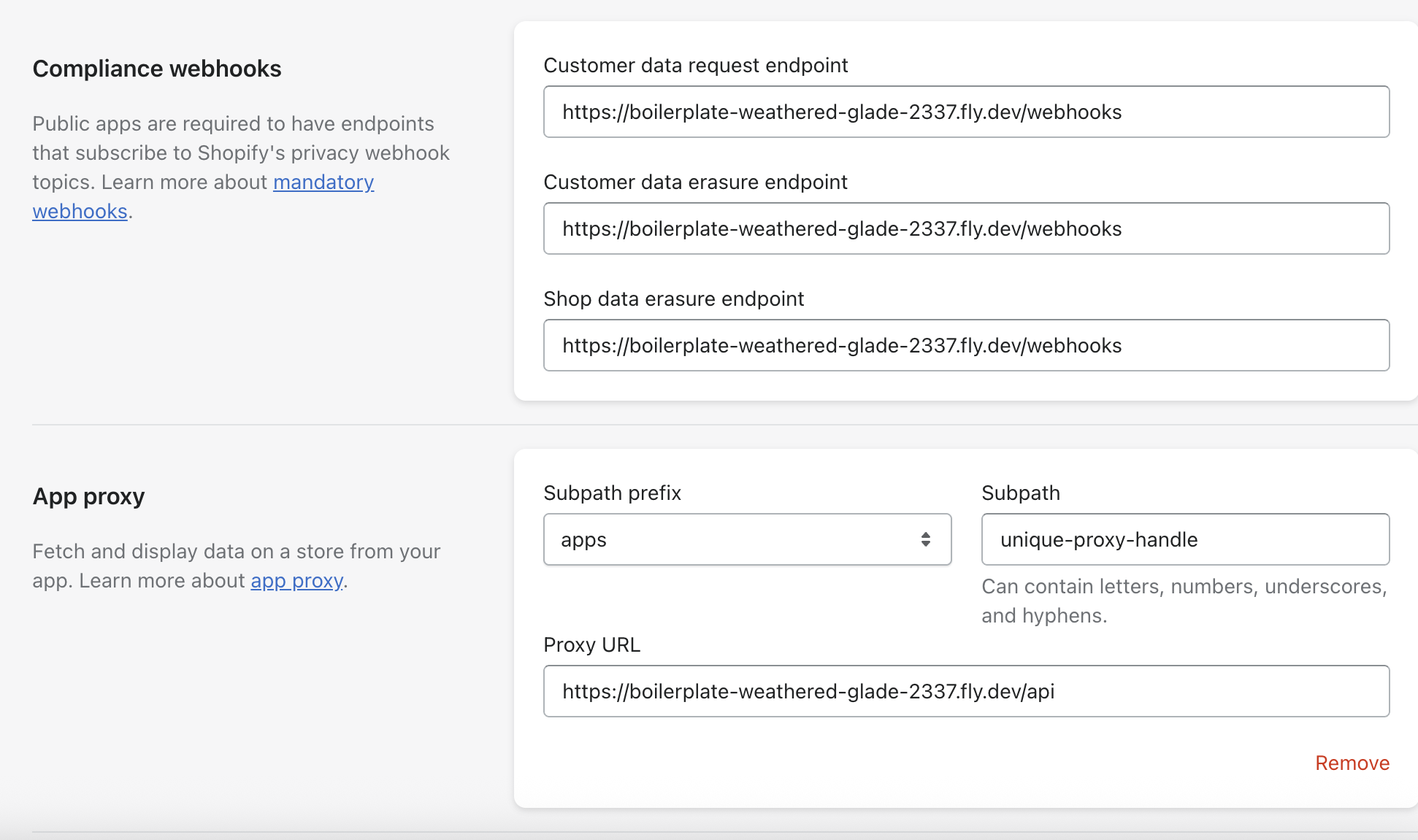Click the App proxy heading

point(88,496)
